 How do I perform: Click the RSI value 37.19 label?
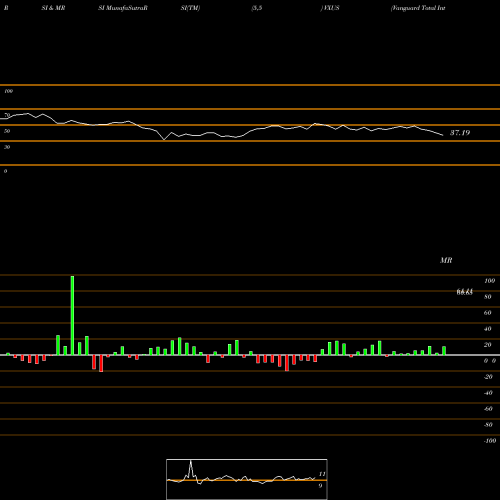point(460,133)
